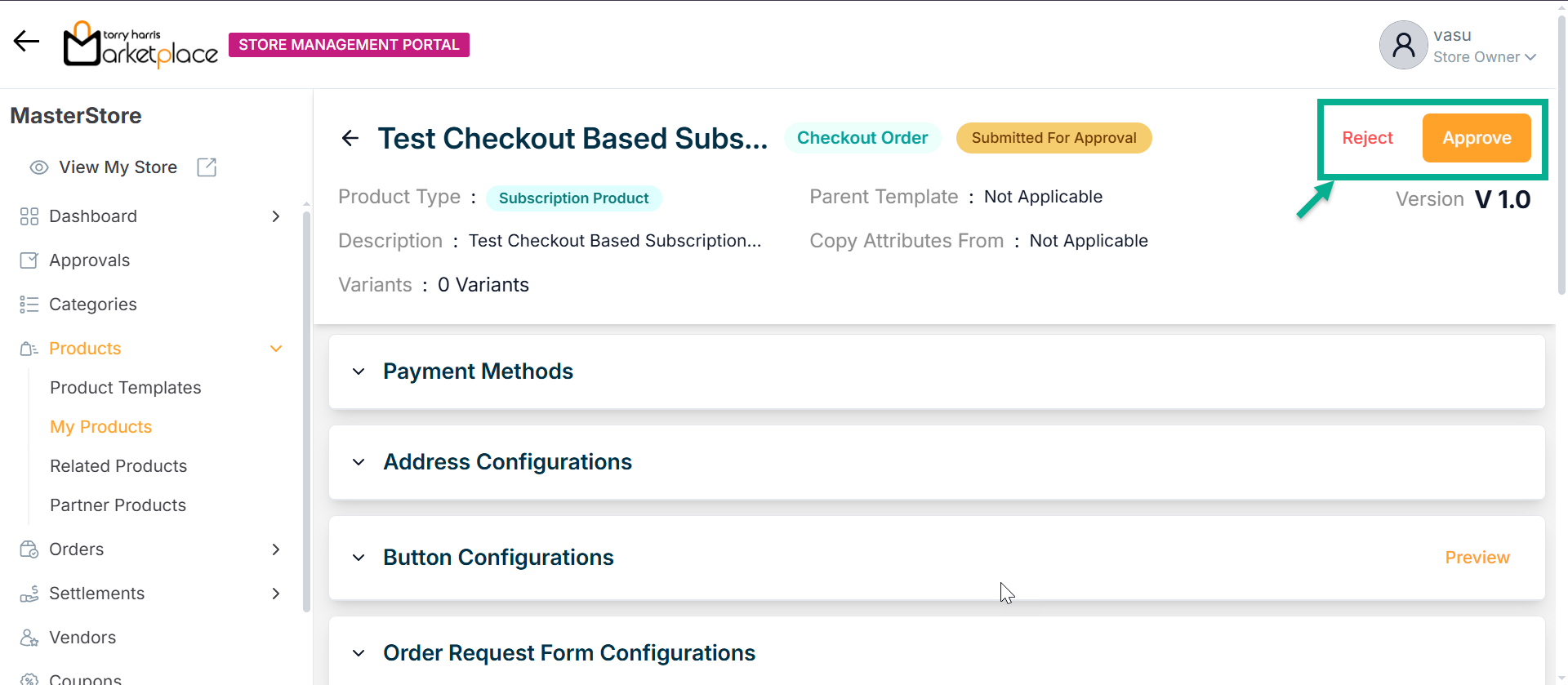Toggle the Address Configurations section
Screen dimensions: 1568x685
pyautogui.click(x=359, y=462)
